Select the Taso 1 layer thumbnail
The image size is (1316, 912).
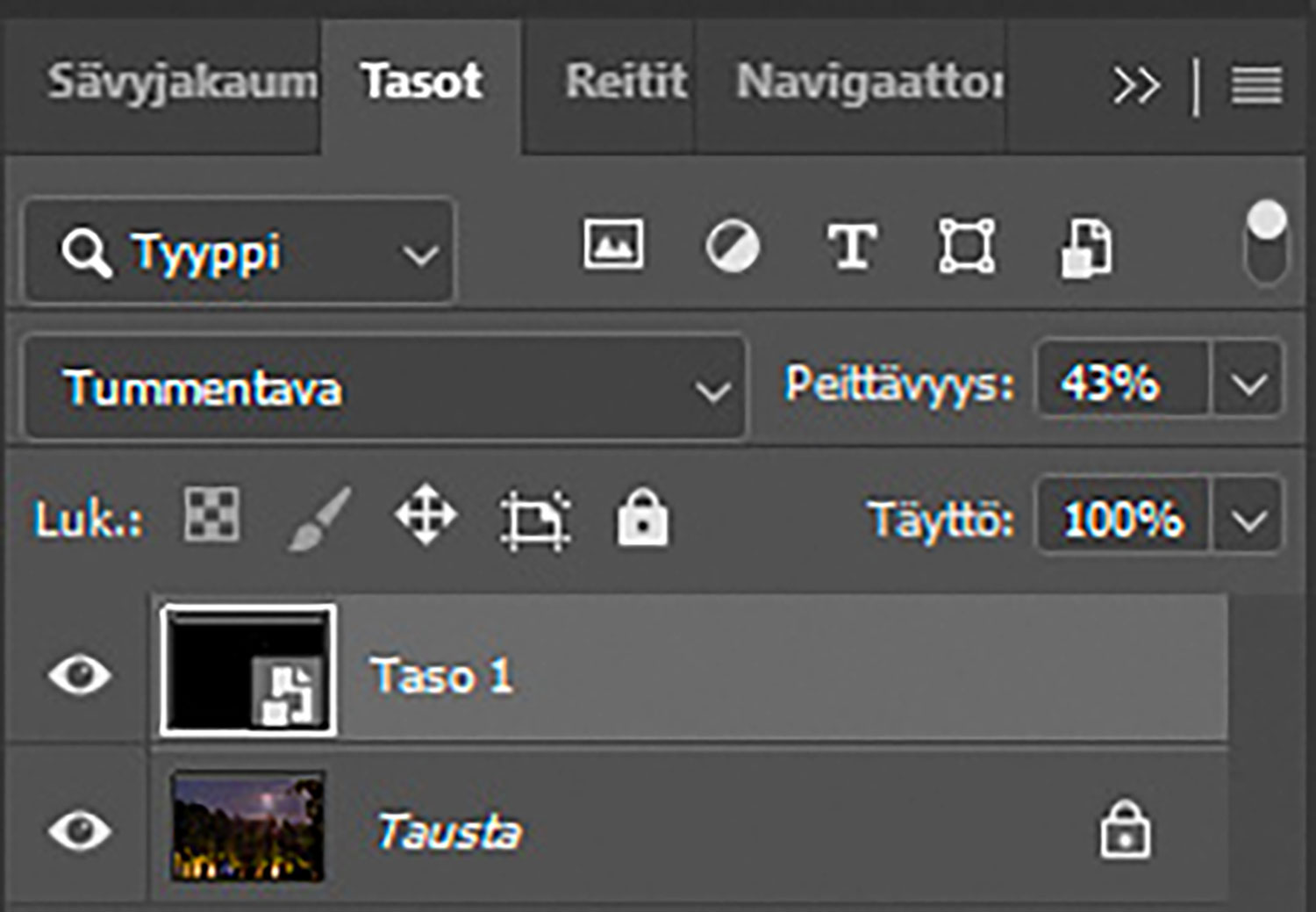click(248, 670)
